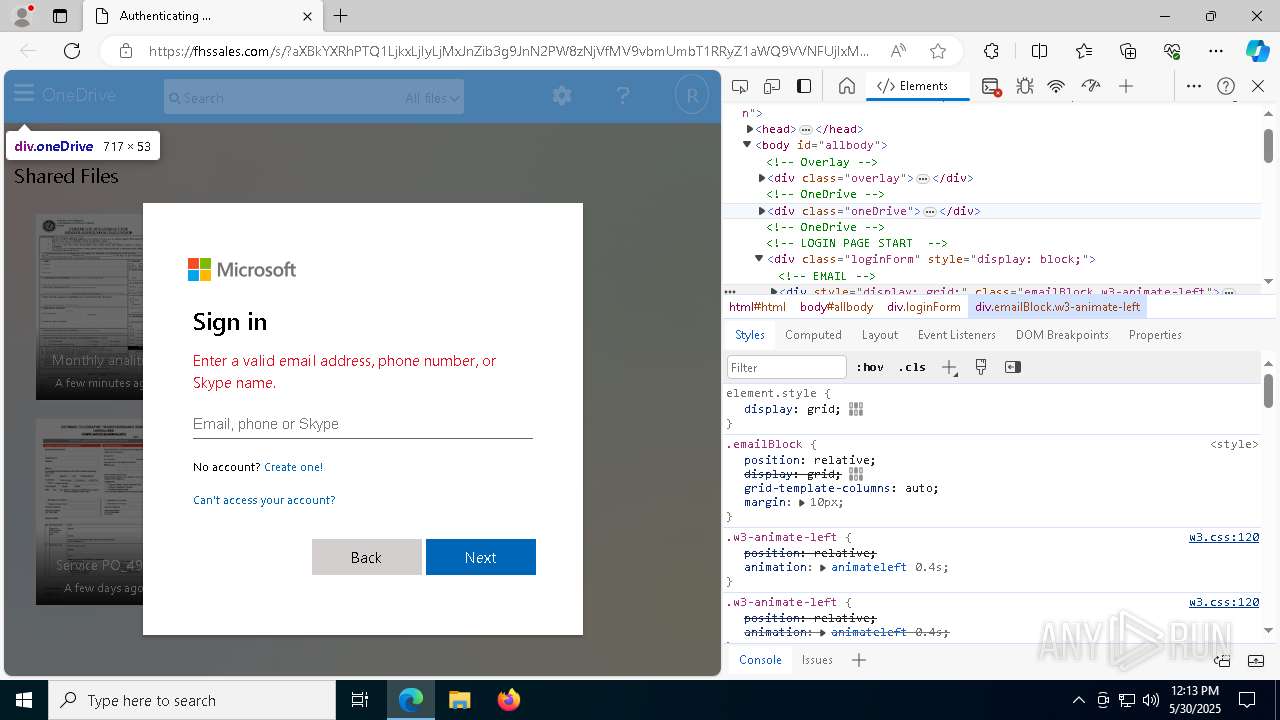1280x720 pixels.
Task: Click div.emailBlock.w3-animate-left breadcrumb
Action: click(x=1057, y=307)
